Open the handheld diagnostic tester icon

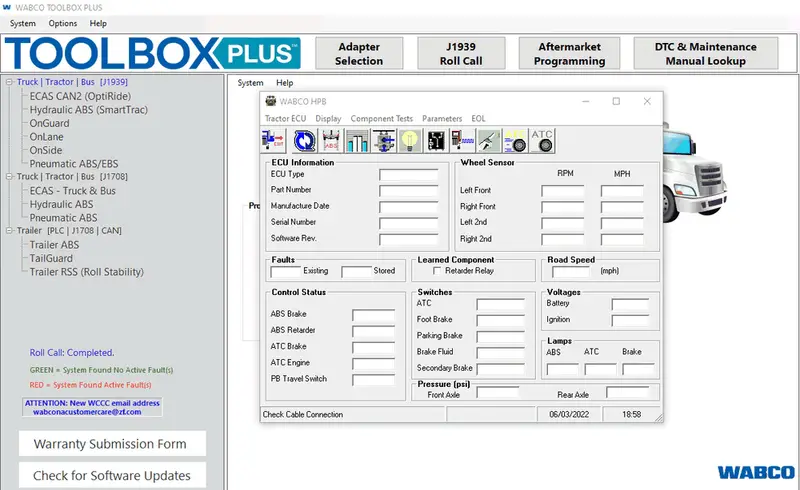point(462,140)
